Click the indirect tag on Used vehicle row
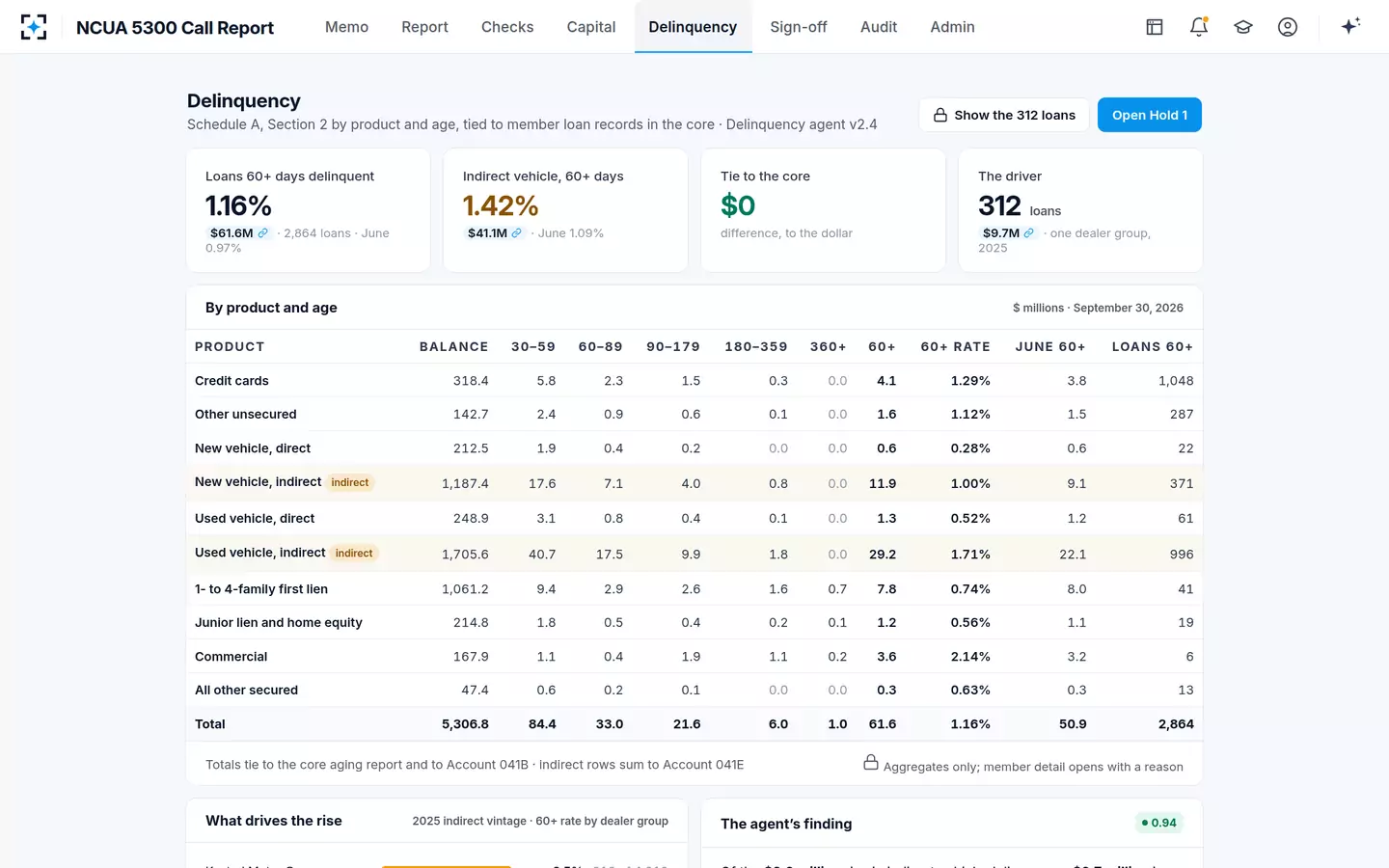The image size is (1389, 868). pyautogui.click(x=354, y=553)
